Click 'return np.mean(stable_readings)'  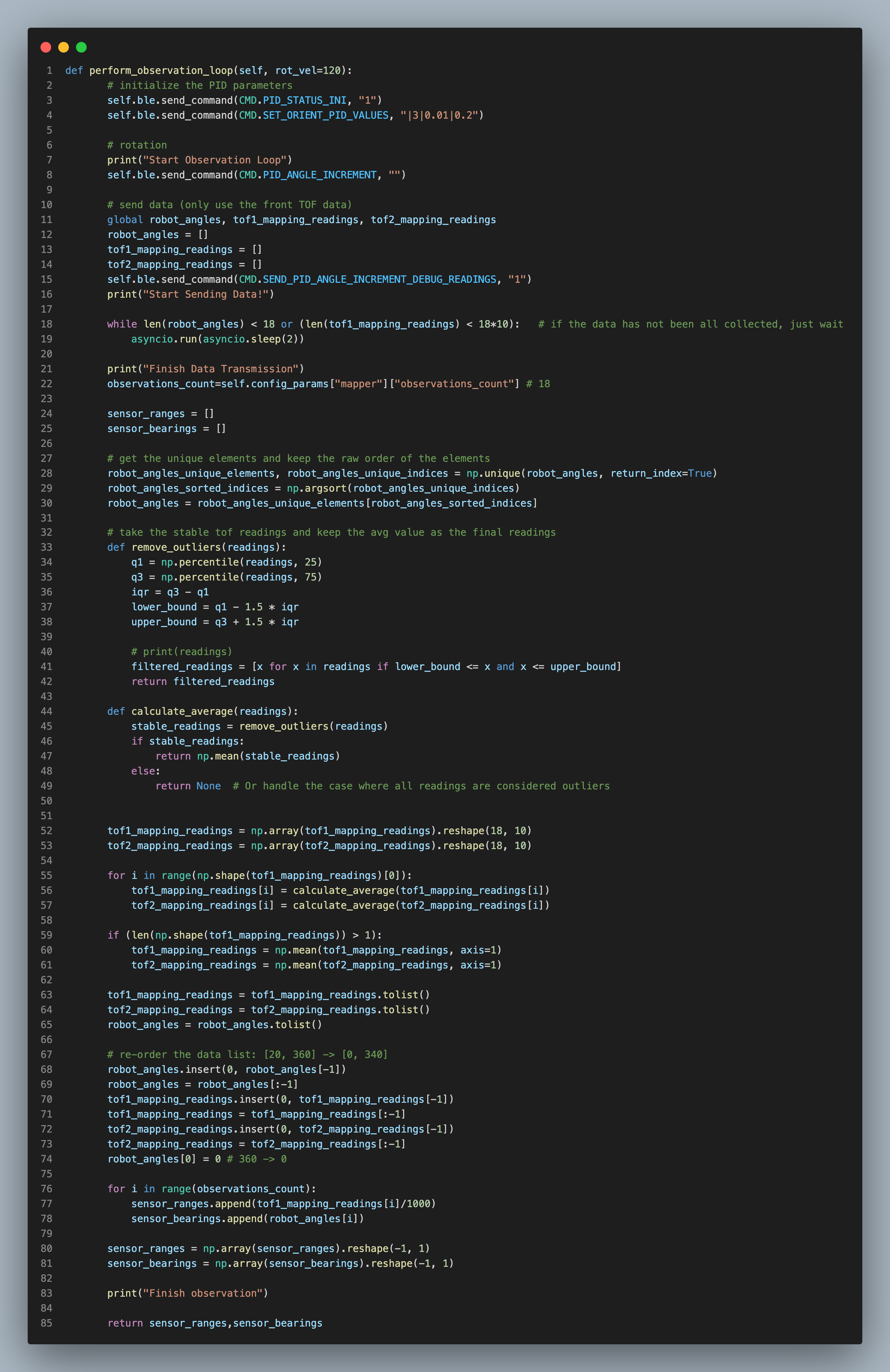pos(248,756)
